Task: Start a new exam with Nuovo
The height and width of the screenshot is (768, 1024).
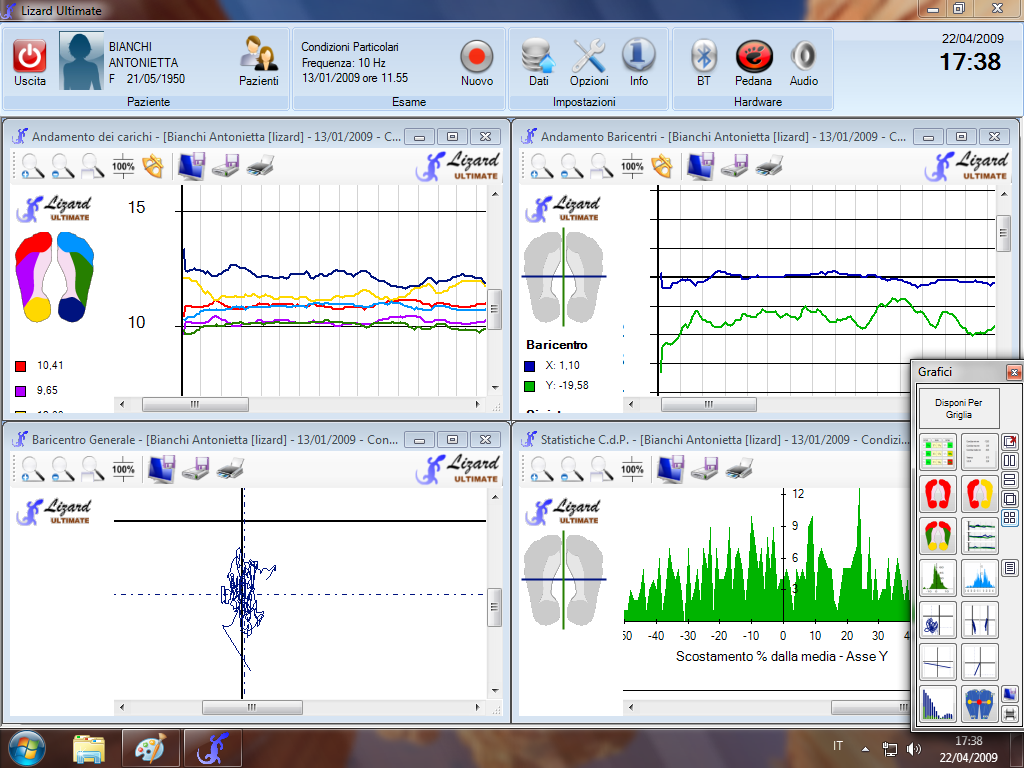Action: pos(477,56)
